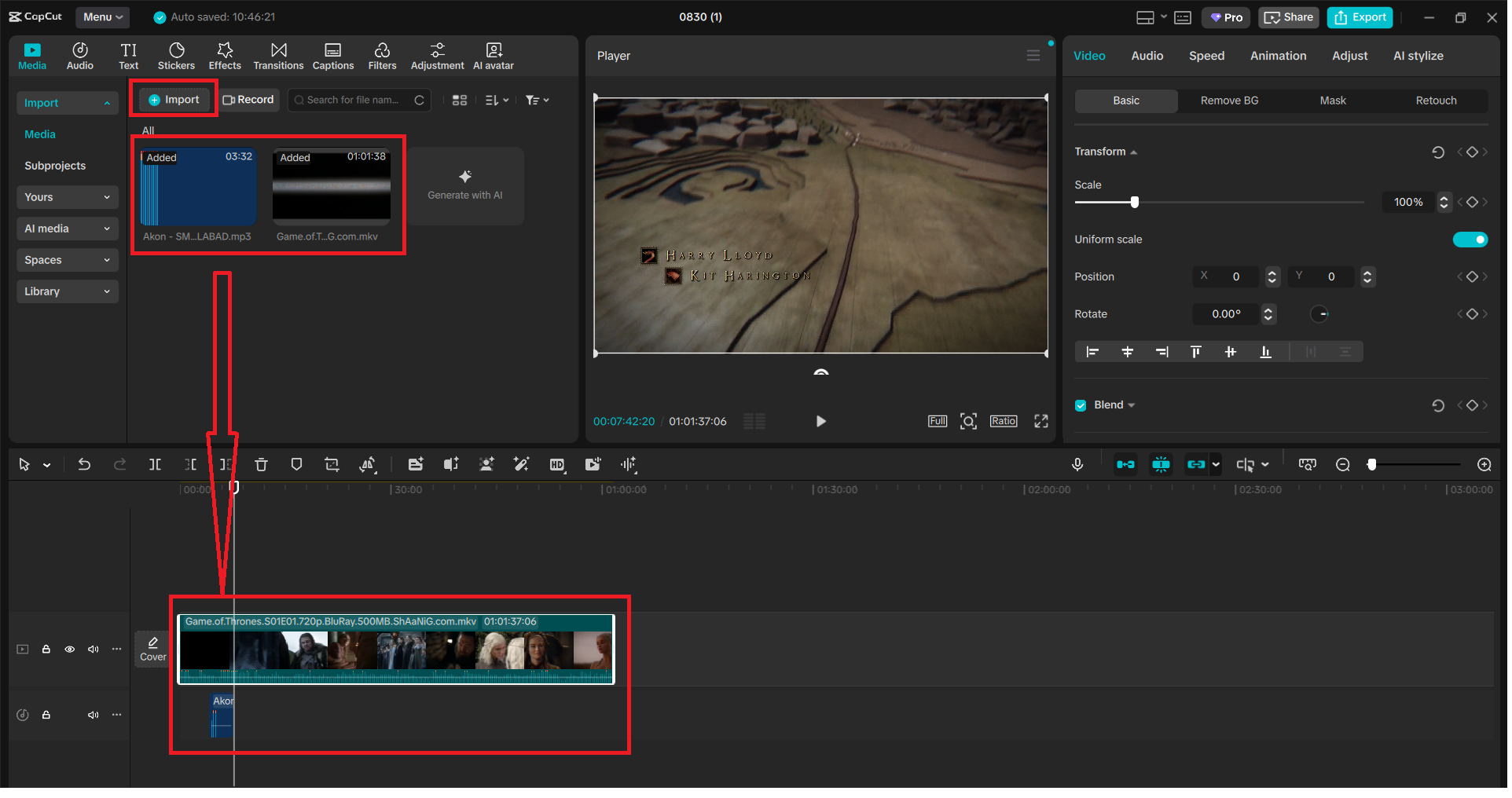Image resolution: width=1512 pixels, height=798 pixels.
Task: Switch media view to grid layout
Action: pyautogui.click(x=460, y=101)
